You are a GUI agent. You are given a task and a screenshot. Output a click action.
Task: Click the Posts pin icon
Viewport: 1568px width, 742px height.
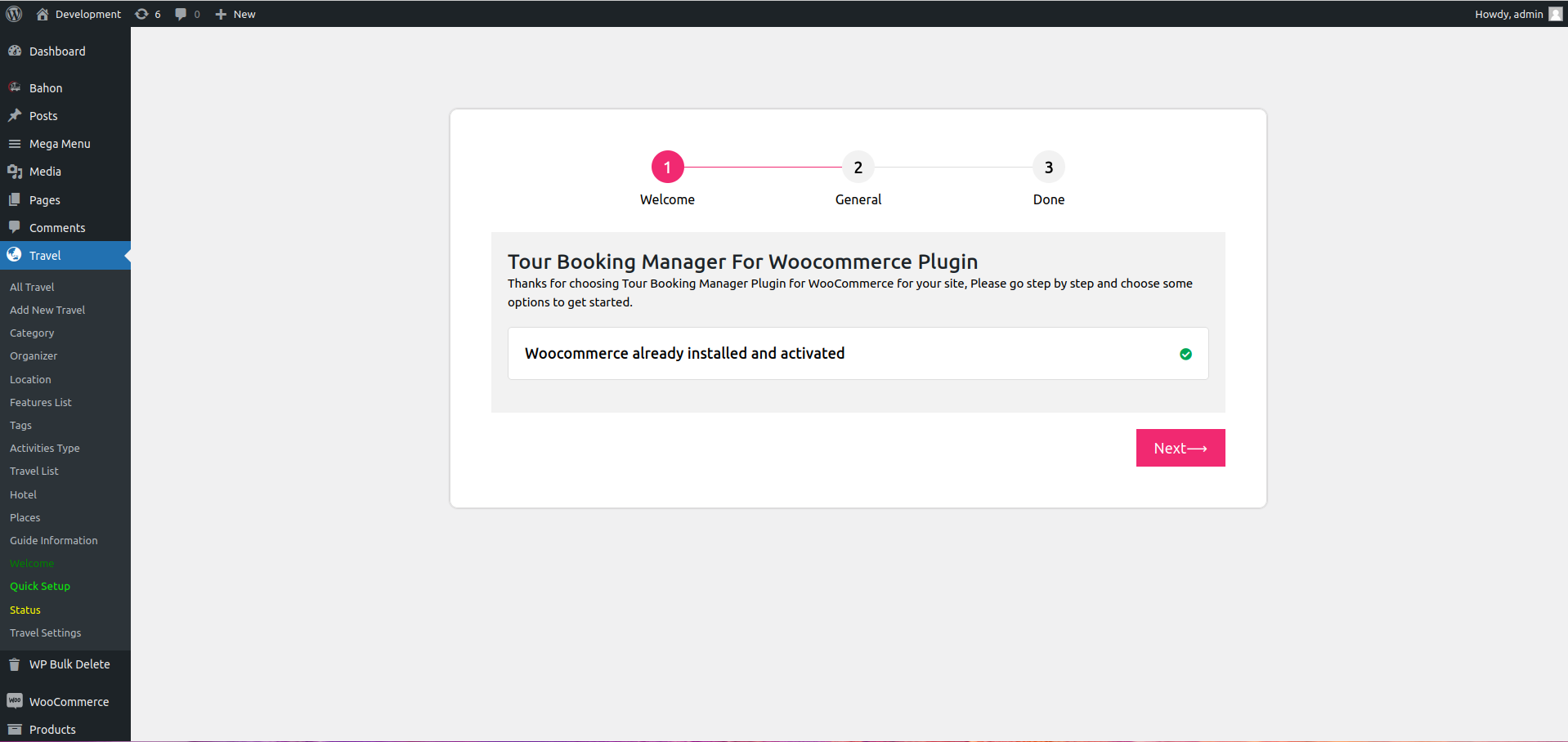15,115
